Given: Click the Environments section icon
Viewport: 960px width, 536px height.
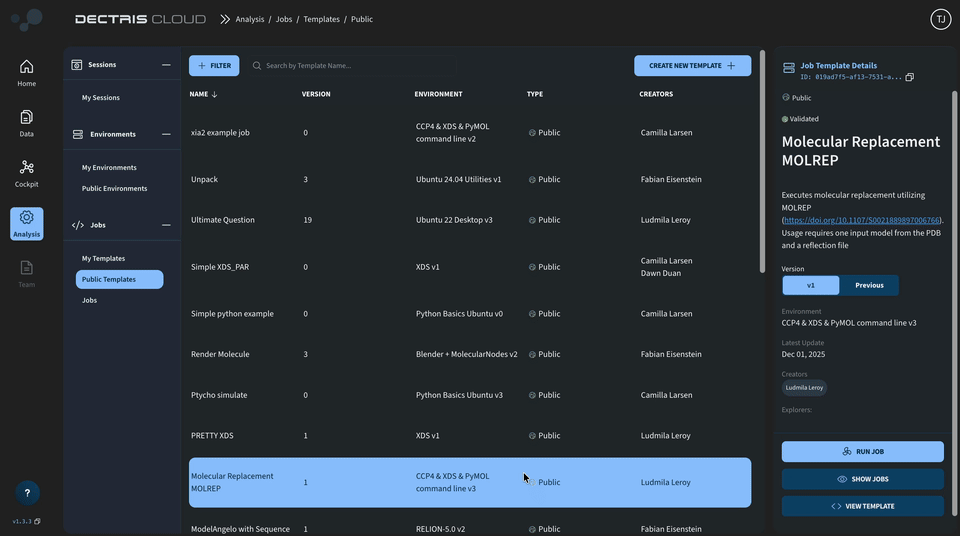Looking at the screenshot, I should pyautogui.click(x=78, y=134).
